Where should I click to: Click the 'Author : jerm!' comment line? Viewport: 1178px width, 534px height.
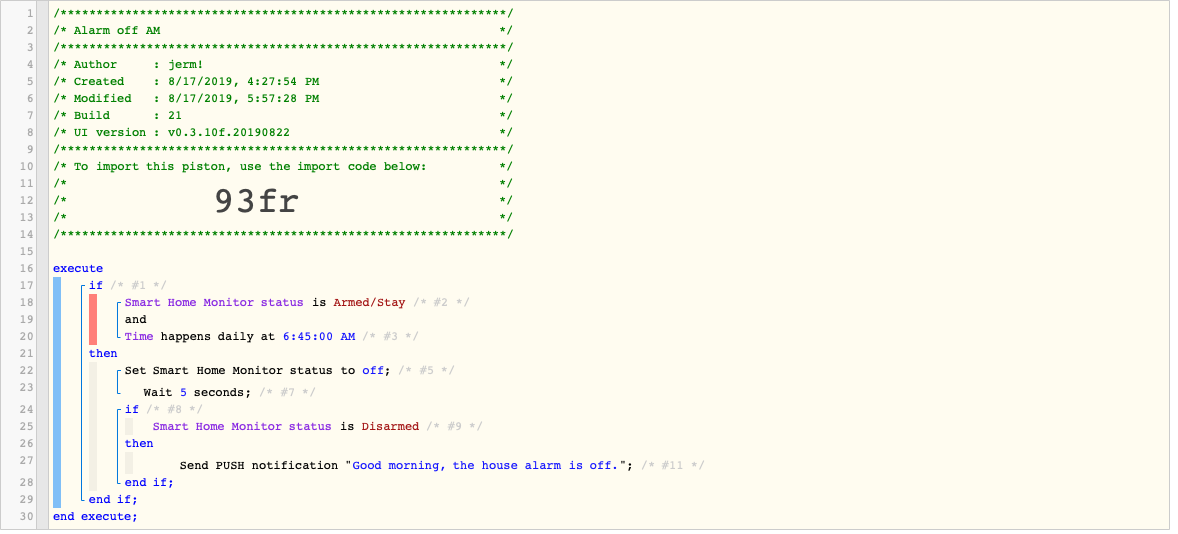click(x=283, y=65)
